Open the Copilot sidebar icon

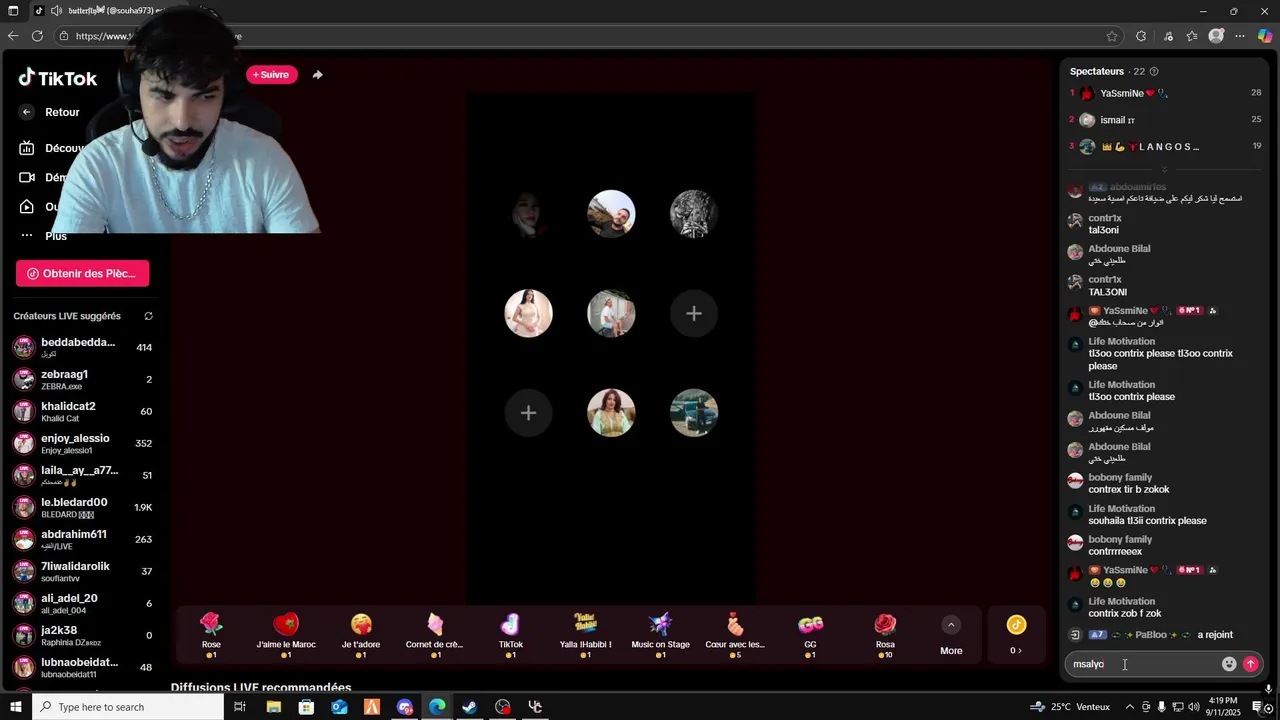(x=1264, y=36)
